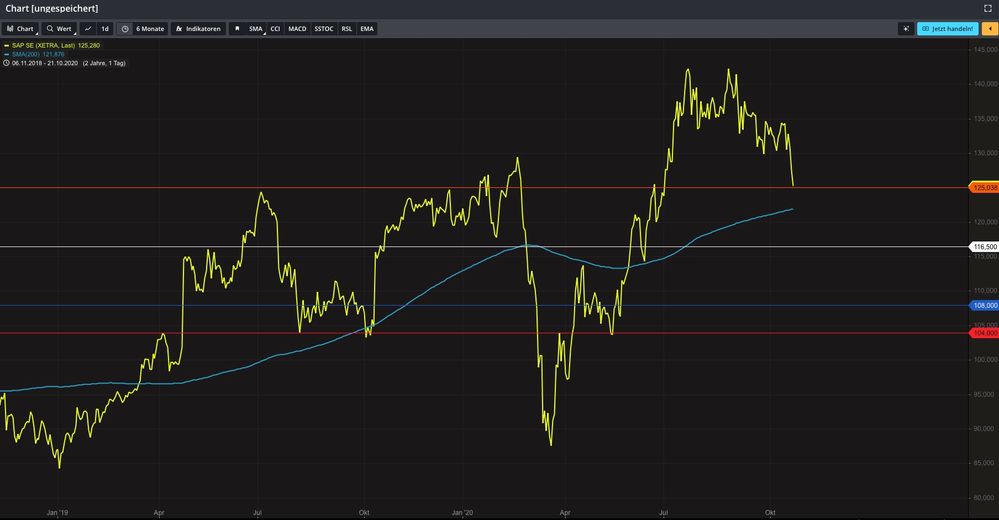Open the Wert search dropdown
999x520 pixels.
click(59, 29)
